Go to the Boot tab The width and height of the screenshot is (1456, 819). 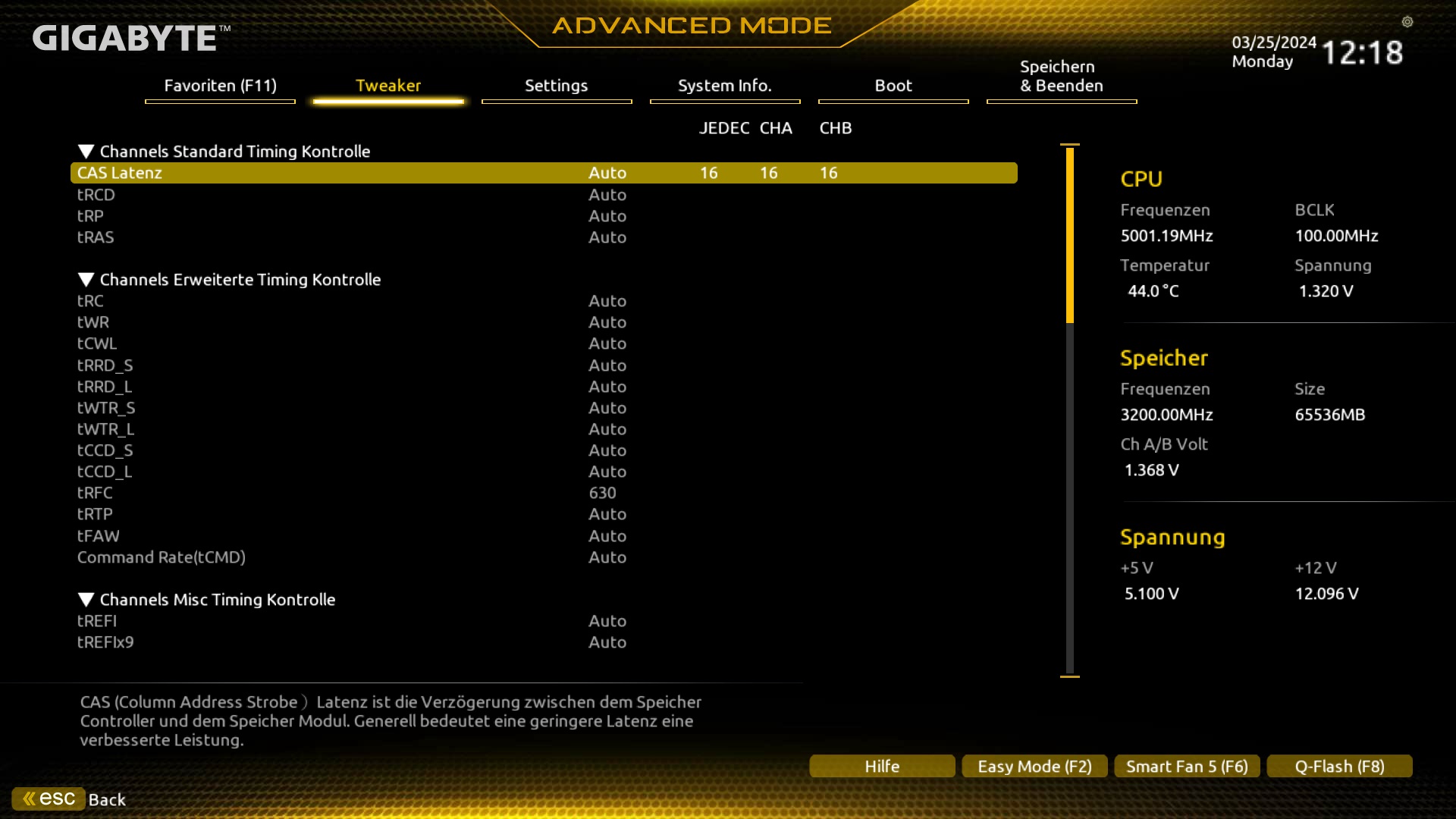pyautogui.click(x=893, y=86)
